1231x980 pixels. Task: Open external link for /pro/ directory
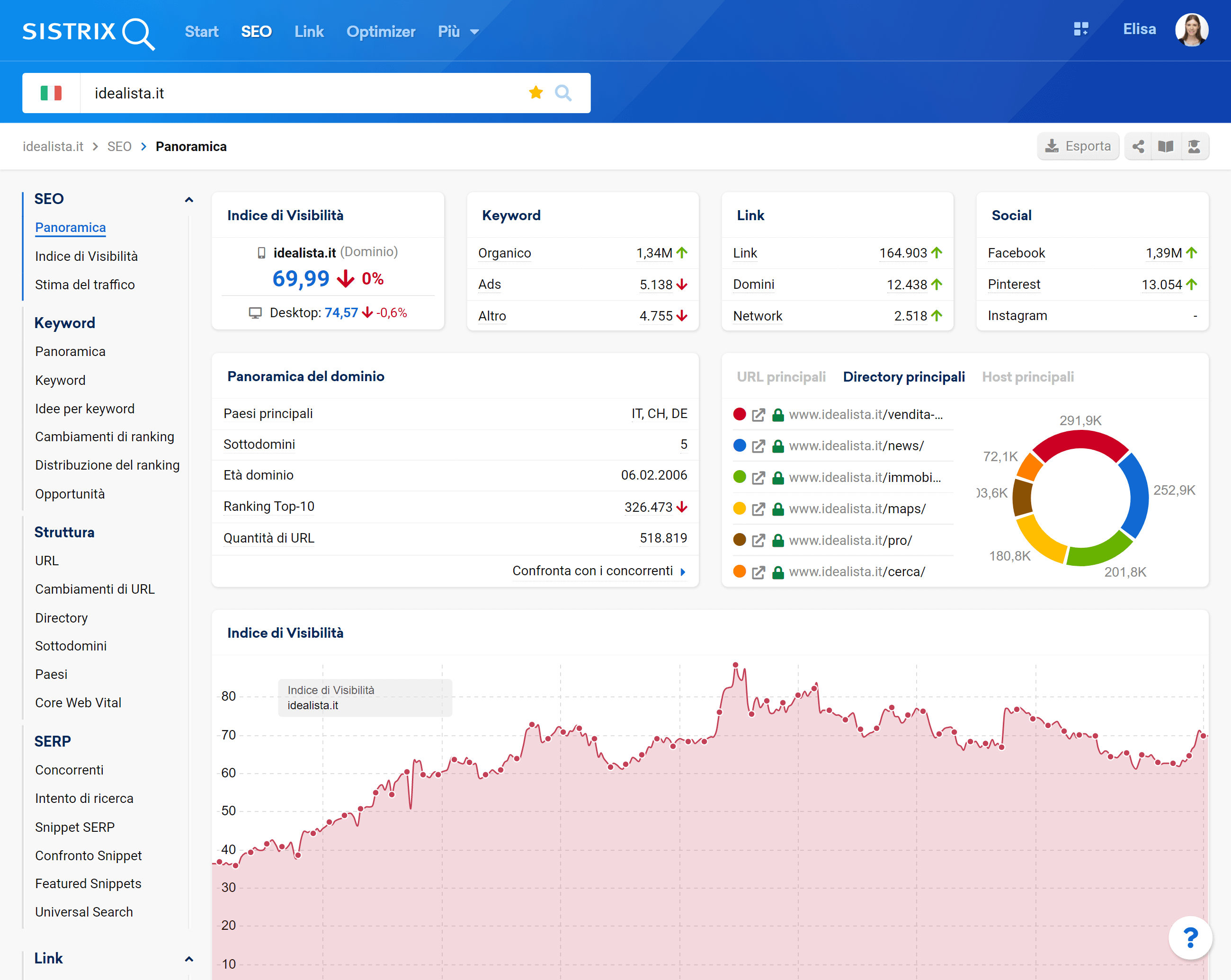tap(758, 541)
